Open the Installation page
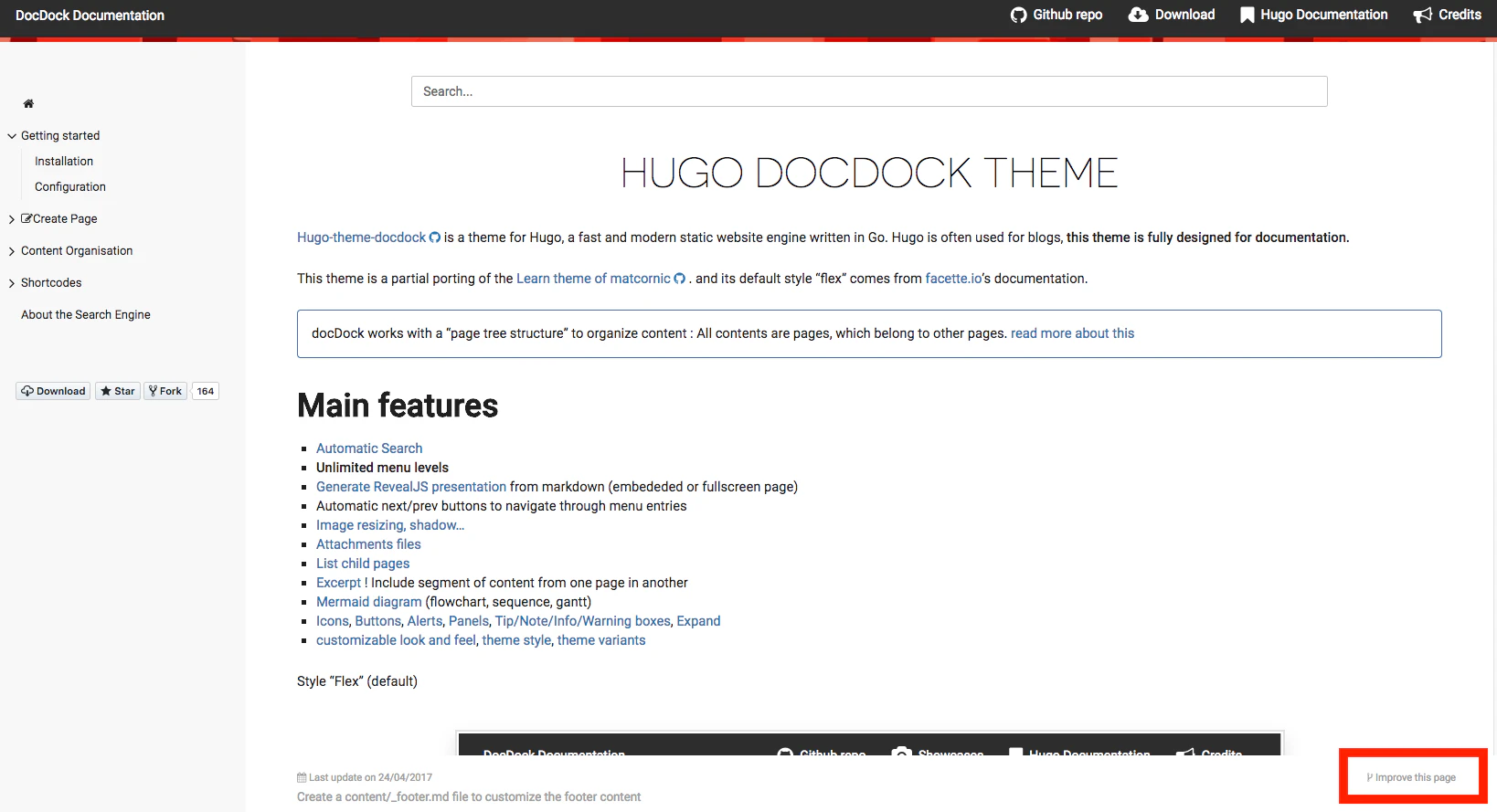Viewport: 1497px width, 812px height. (x=64, y=161)
